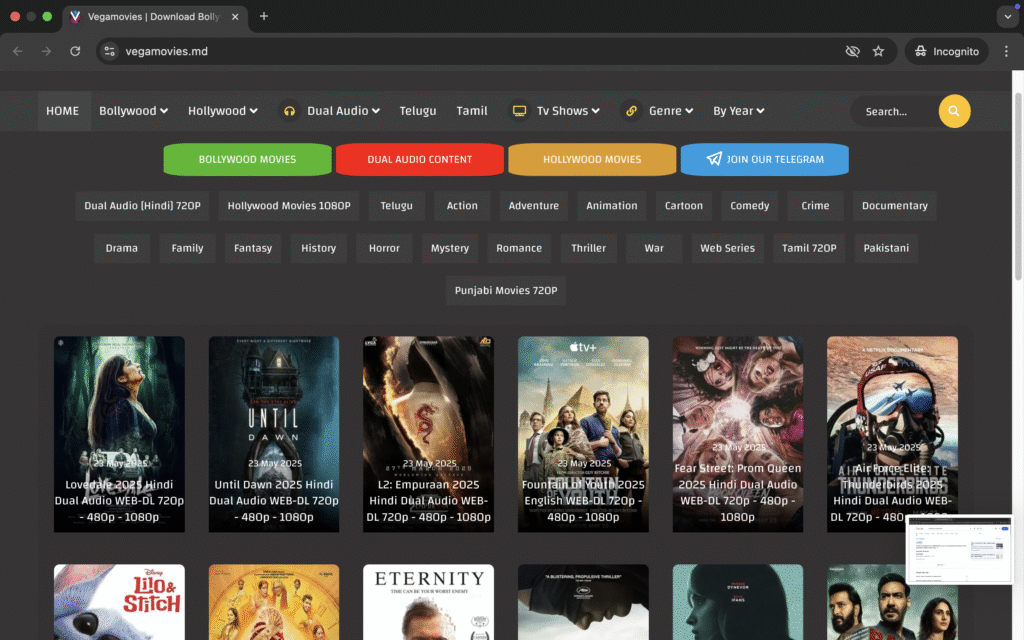Select the Horror category tag
The height and width of the screenshot is (640, 1024).
[384, 248]
